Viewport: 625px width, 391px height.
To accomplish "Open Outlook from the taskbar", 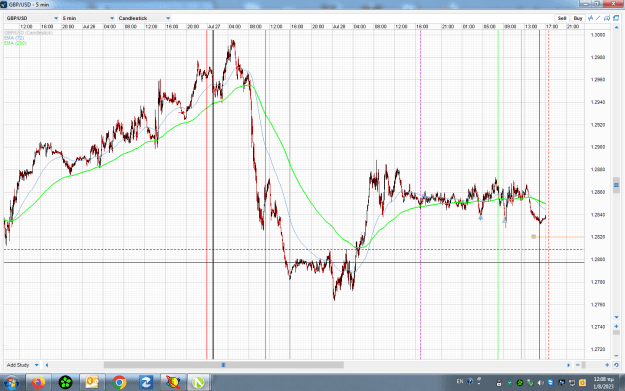I will pos(92,383).
